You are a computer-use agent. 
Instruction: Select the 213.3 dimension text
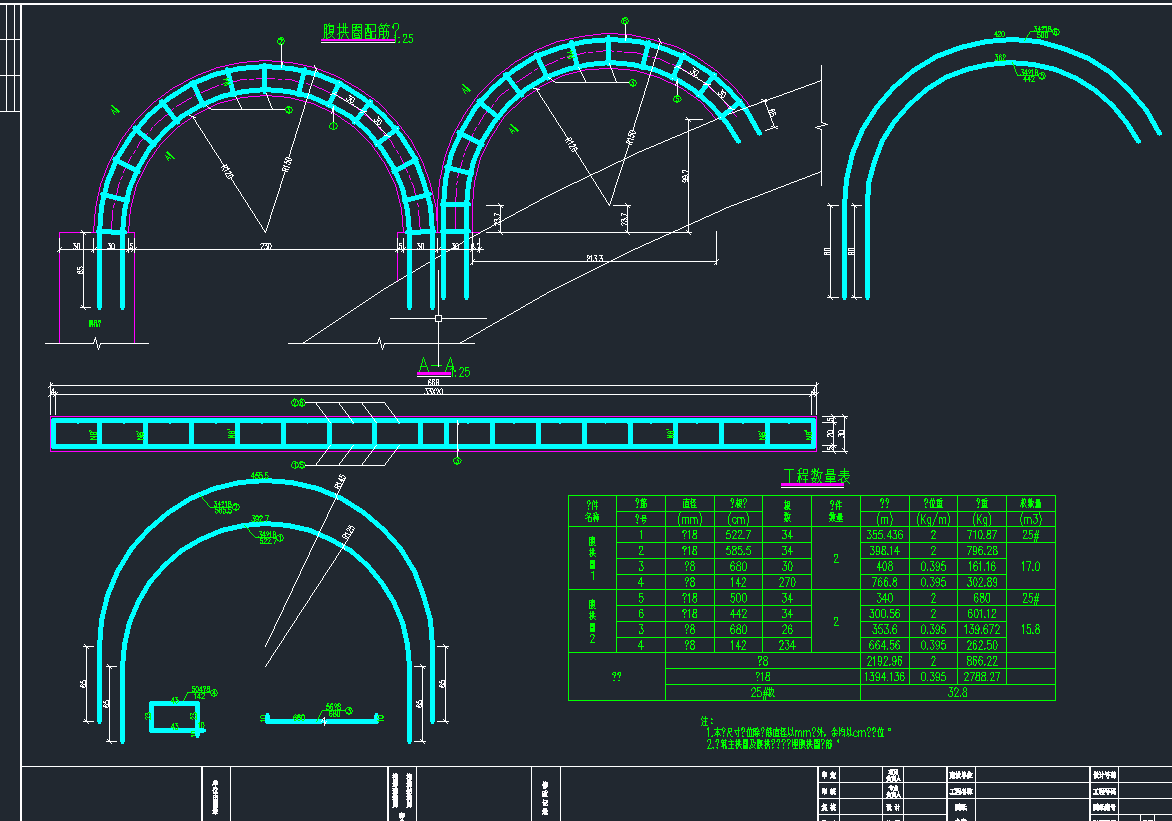coord(595,258)
